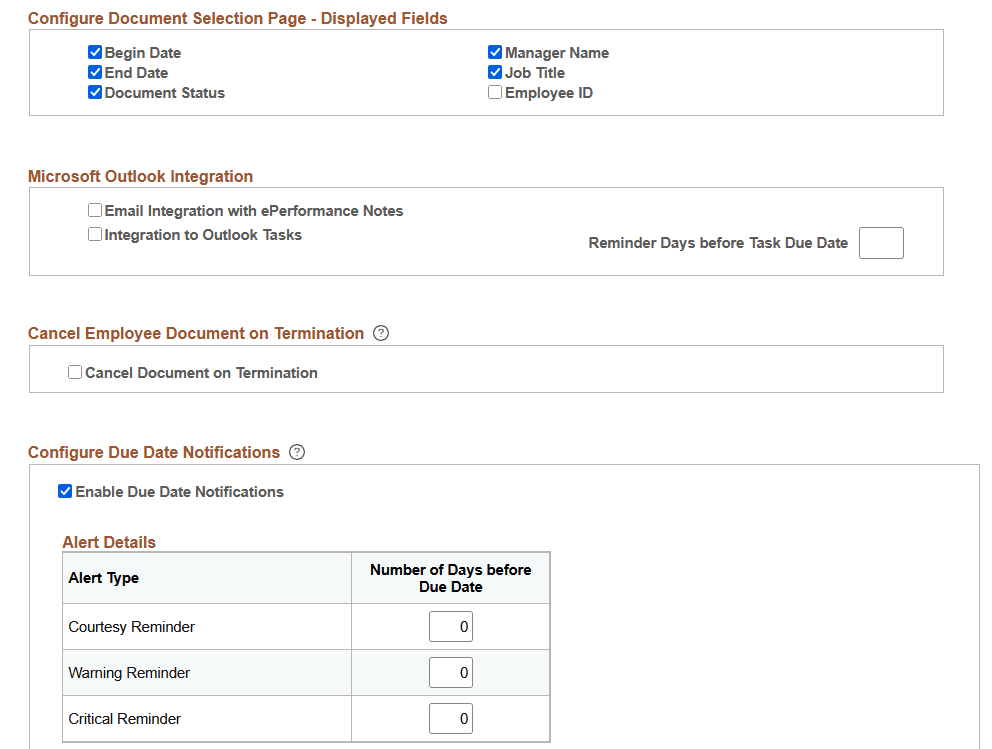This screenshot has width=992, height=749.
Task: Enable Email Integration with ePerformance Notes
Action: click(x=95, y=210)
